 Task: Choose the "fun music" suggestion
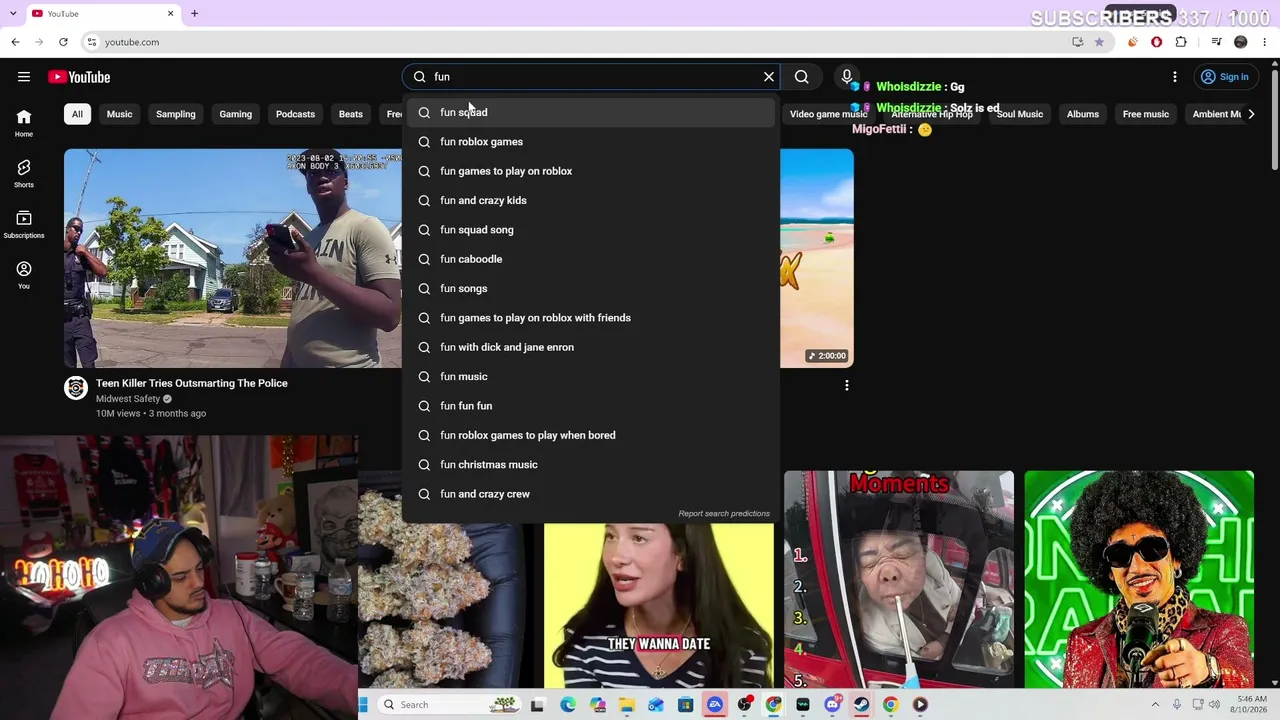click(591, 376)
